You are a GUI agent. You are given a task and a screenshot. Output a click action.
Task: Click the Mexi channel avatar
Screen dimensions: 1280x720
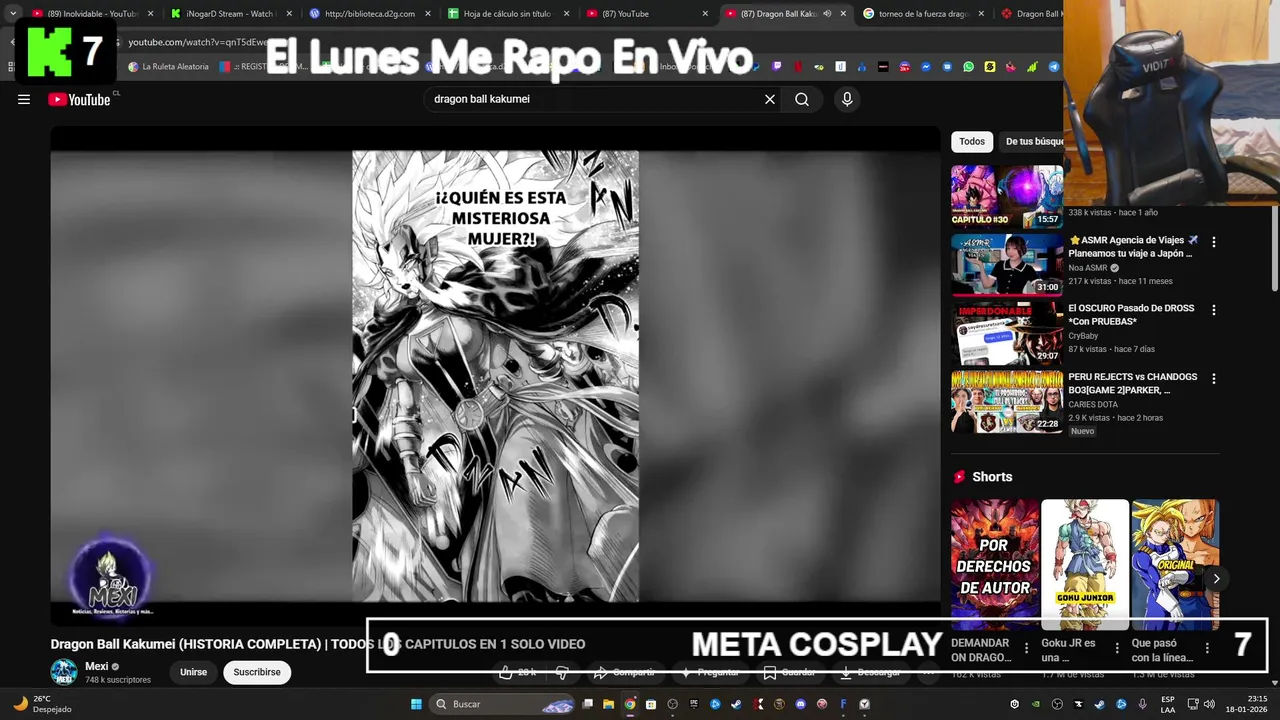click(64, 672)
